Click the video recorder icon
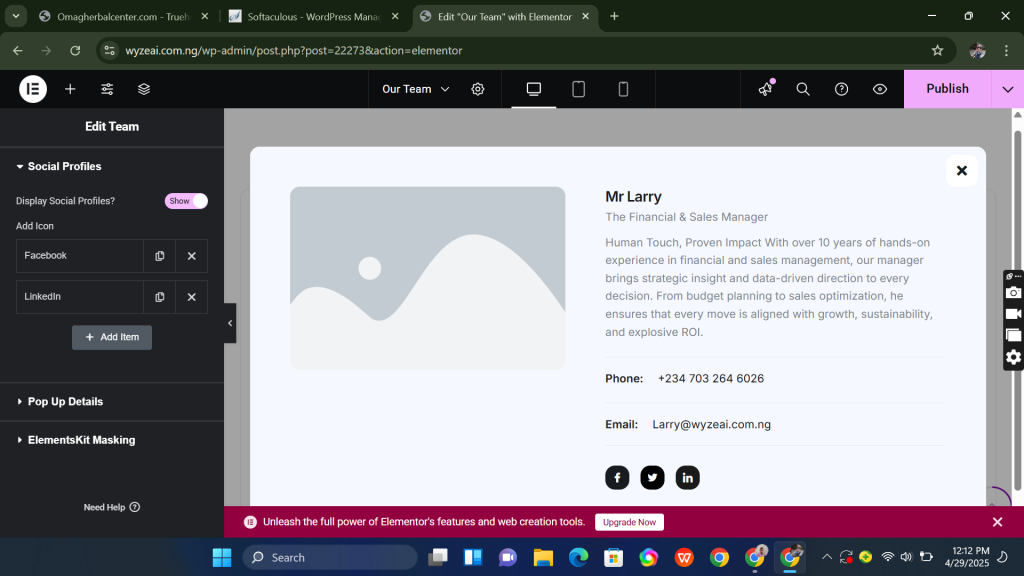The height and width of the screenshot is (576, 1024). 1013,314
